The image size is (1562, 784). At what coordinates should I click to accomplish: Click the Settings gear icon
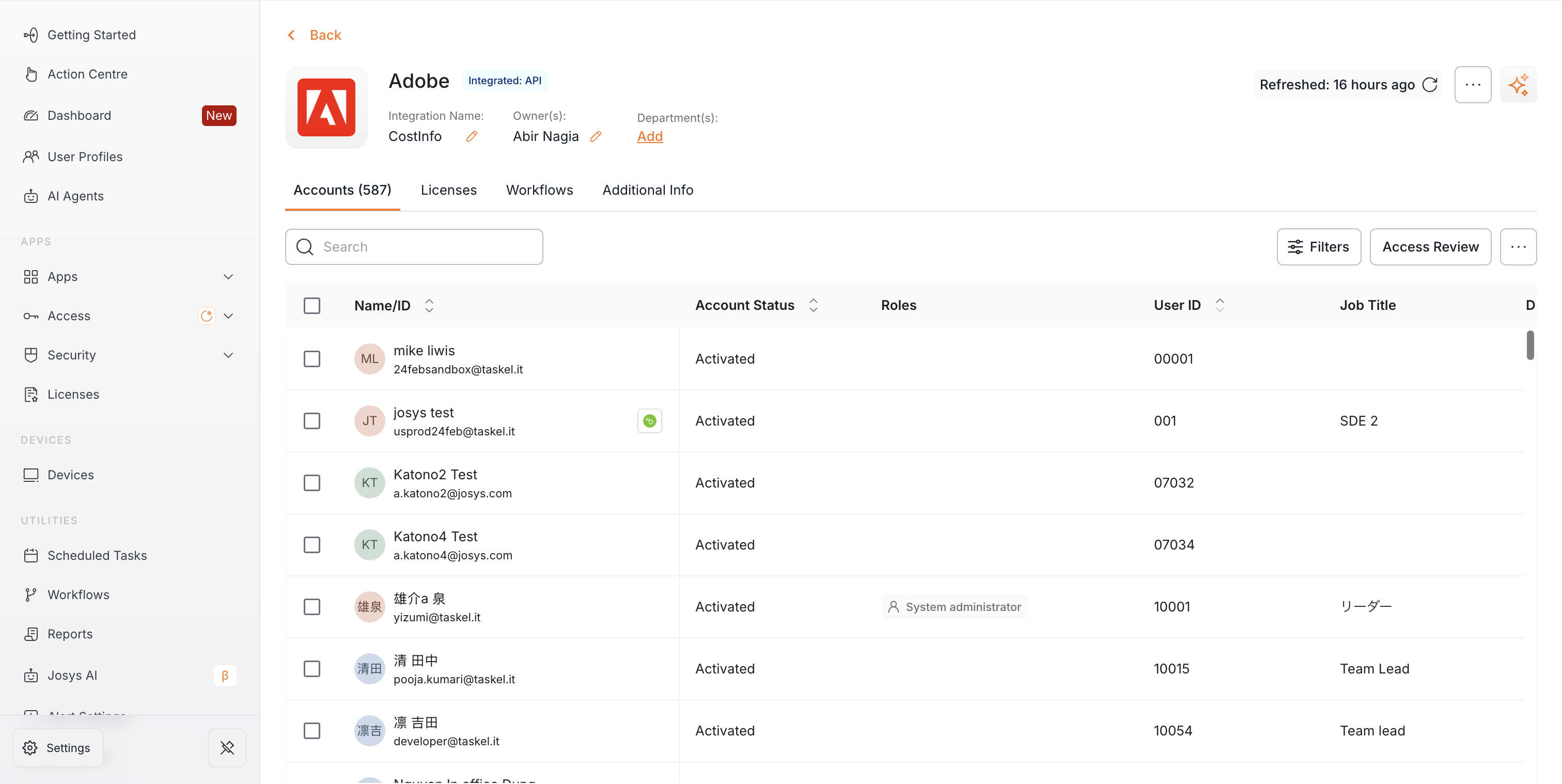(x=30, y=748)
